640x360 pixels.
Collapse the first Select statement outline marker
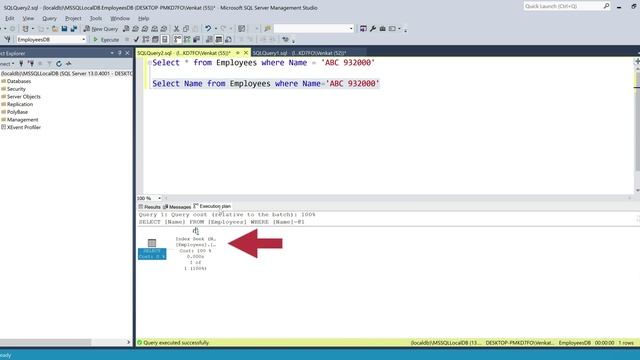click(149, 63)
